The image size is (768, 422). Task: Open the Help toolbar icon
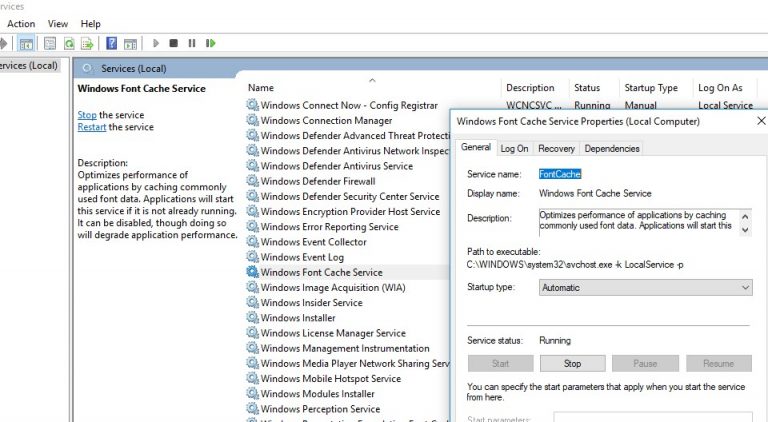point(110,43)
